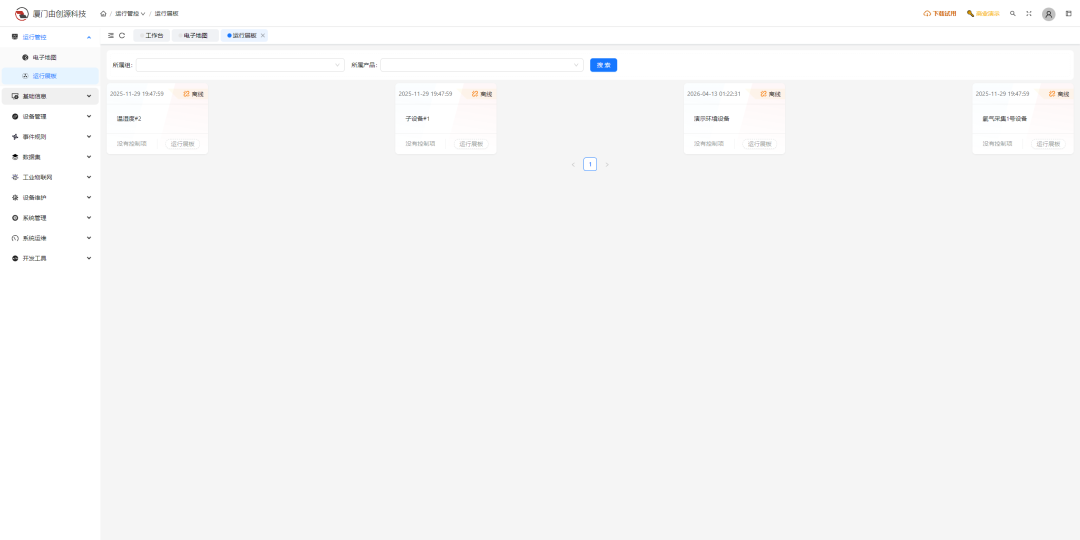1080x540 pixels.
Task: Click the 厦门由创源科技 logo
Action: tap(50, 14)
